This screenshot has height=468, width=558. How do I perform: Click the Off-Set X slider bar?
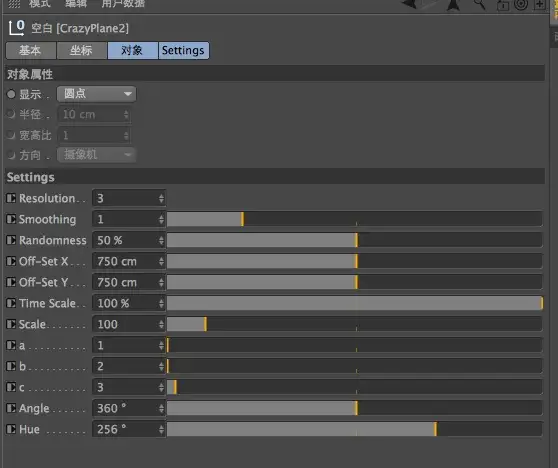(354, 261)
